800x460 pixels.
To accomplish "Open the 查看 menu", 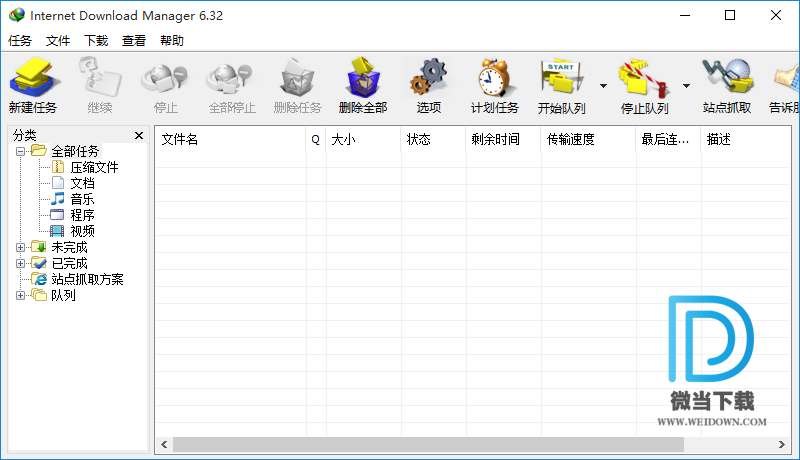I will (134, 41).
